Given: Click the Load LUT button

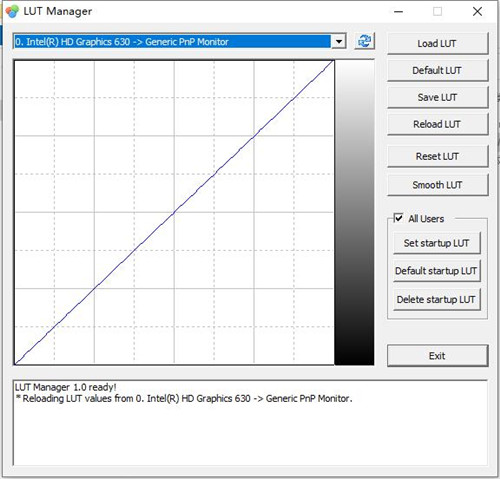Looking at the screenshot, I should click(x=437, y=44).
